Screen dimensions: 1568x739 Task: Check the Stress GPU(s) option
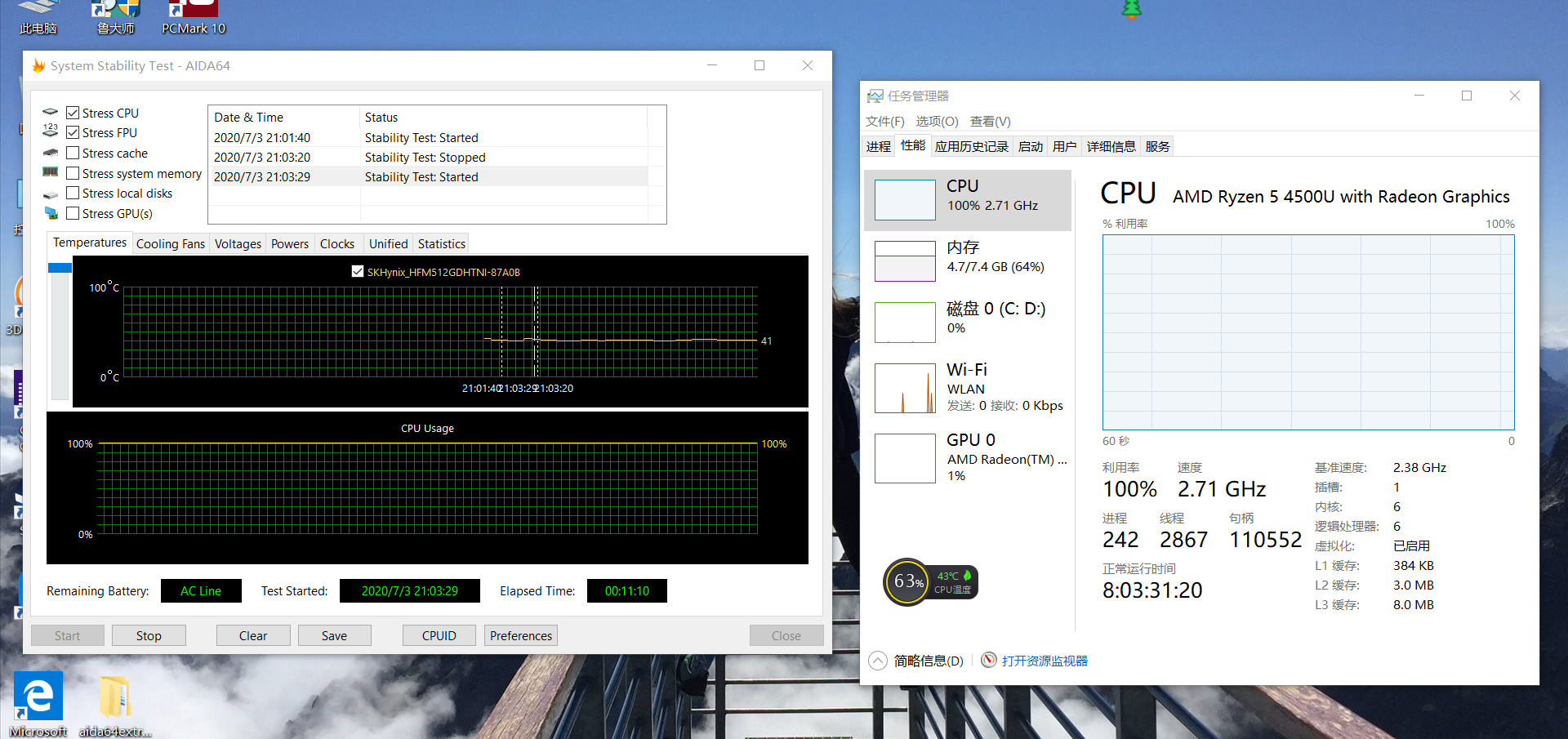73,213
